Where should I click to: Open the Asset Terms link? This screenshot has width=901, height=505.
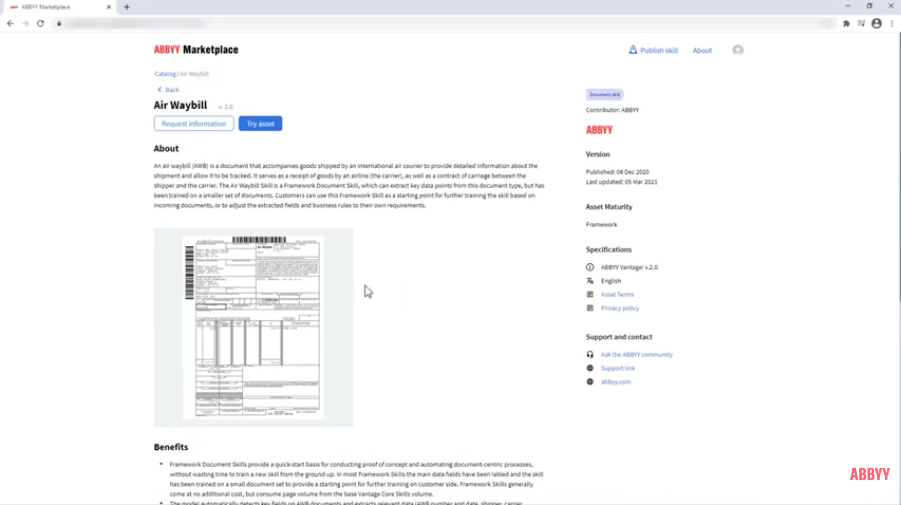click(x=617, y=294)
